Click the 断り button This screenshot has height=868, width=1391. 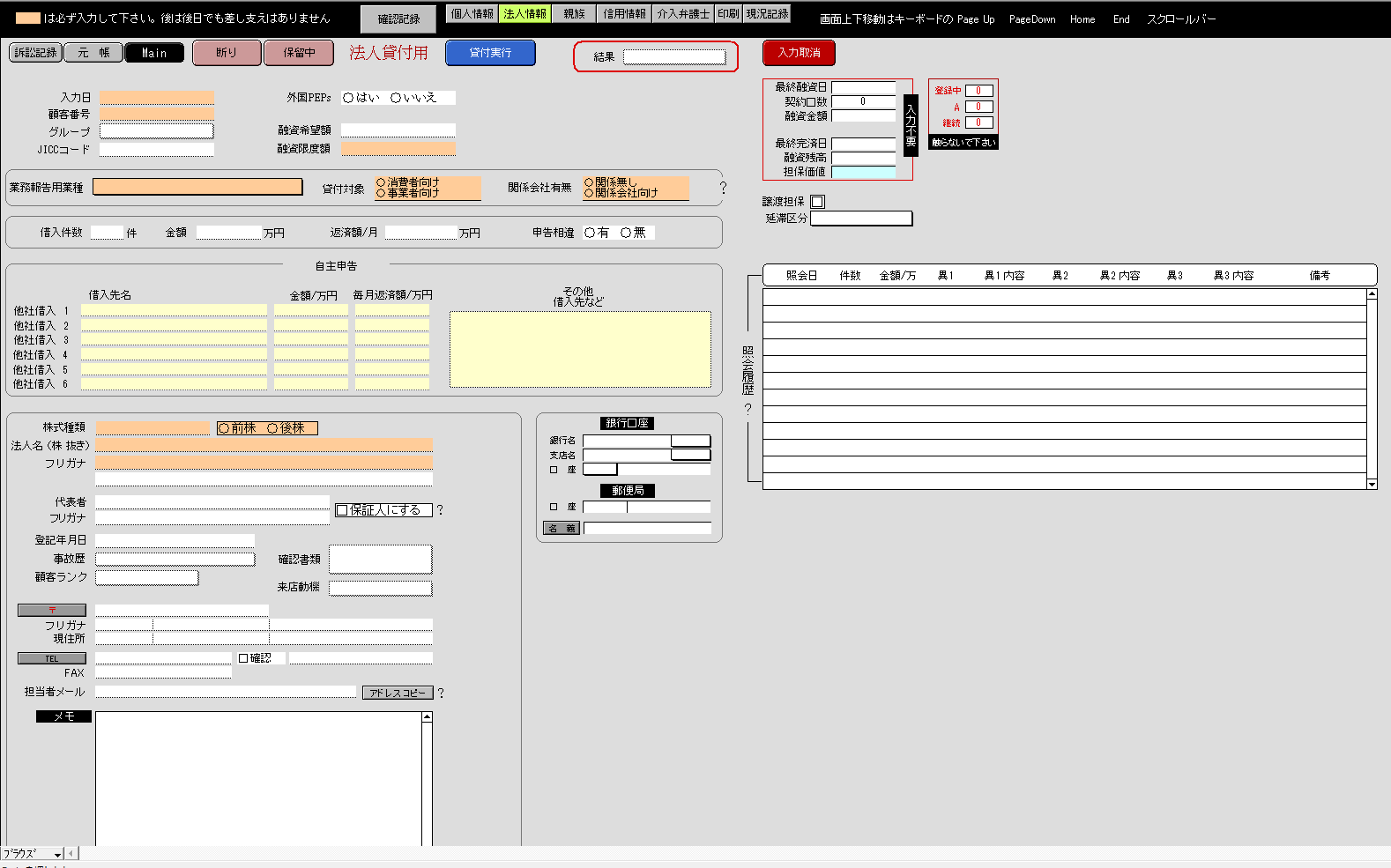pos(227,53)
